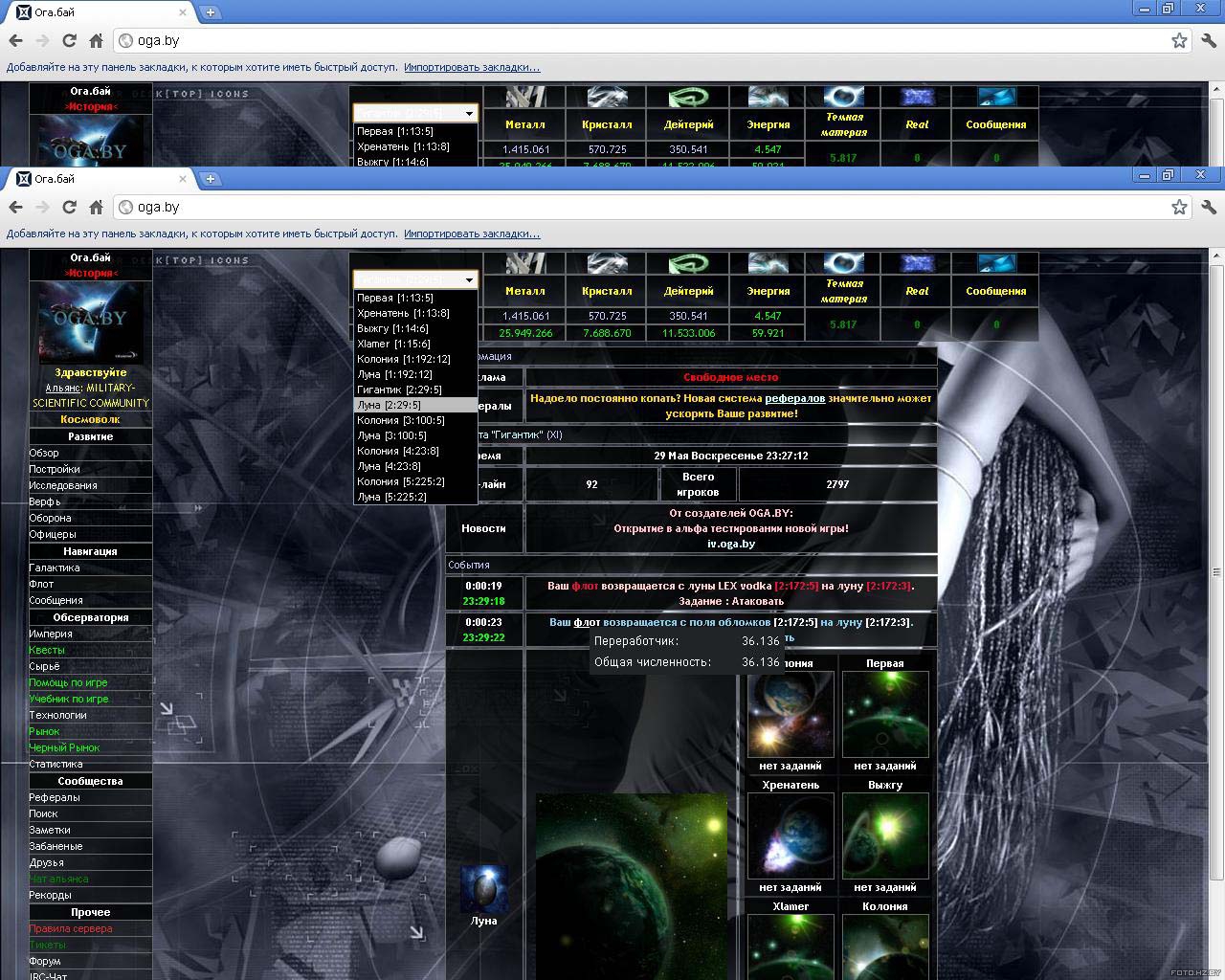Viewport: 1225px width, 980px height.
Task: Open the Постройки buildings menu item
Action: [55, 469]
